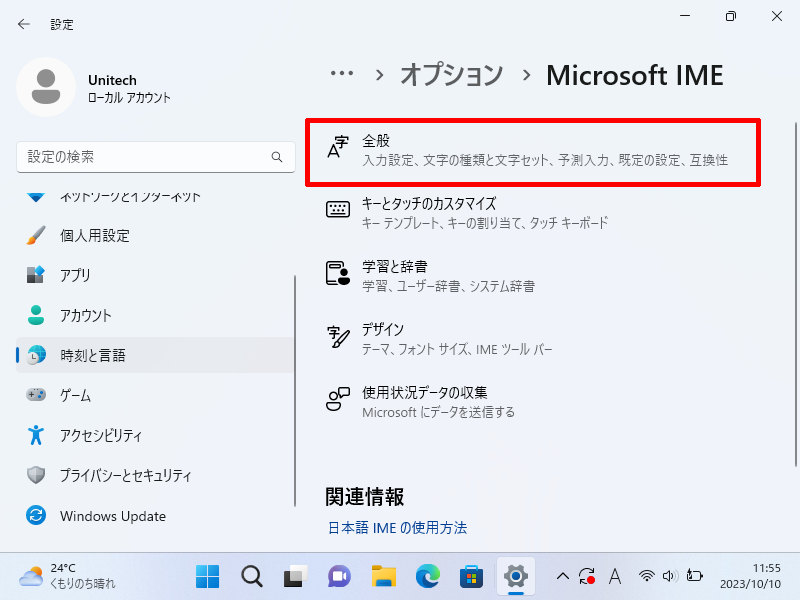Click the Settings gear on the taskbar

[516, 577]
